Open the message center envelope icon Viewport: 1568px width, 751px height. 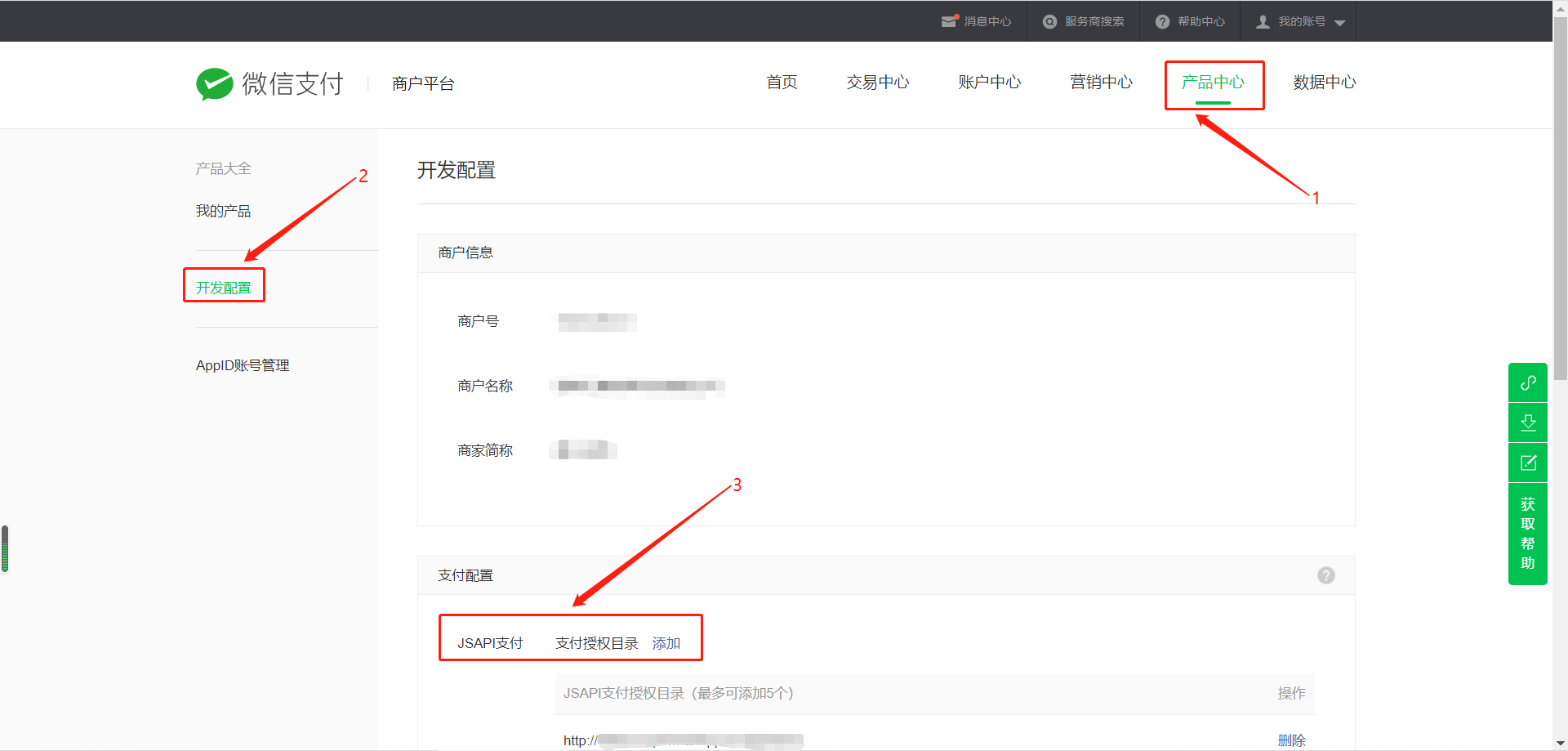coord(949,21)
